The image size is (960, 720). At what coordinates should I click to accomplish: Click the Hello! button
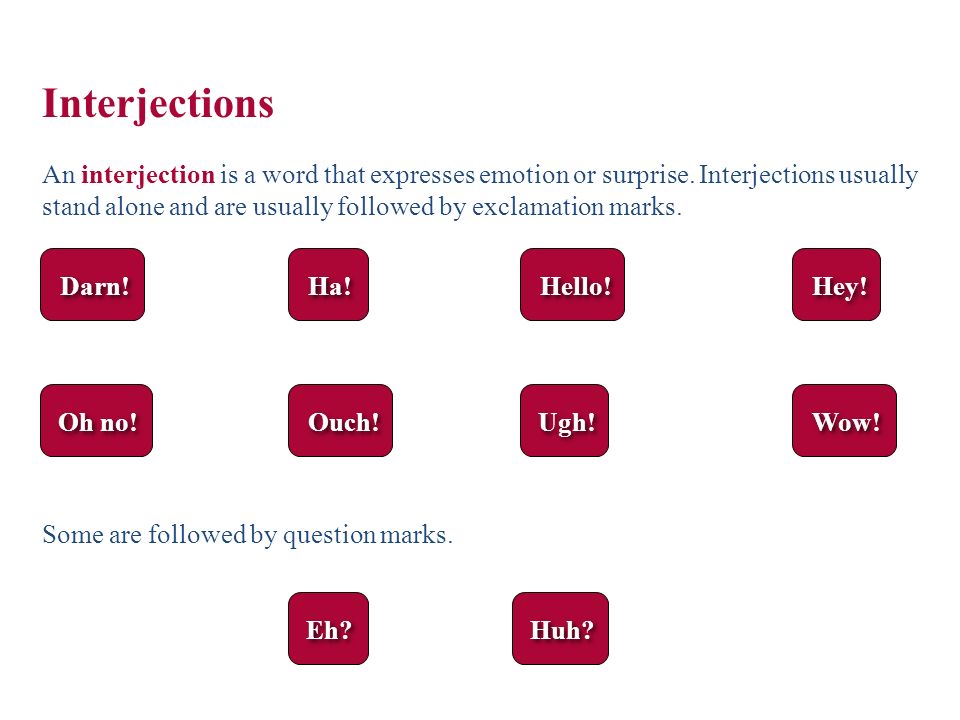pos(572,285)
